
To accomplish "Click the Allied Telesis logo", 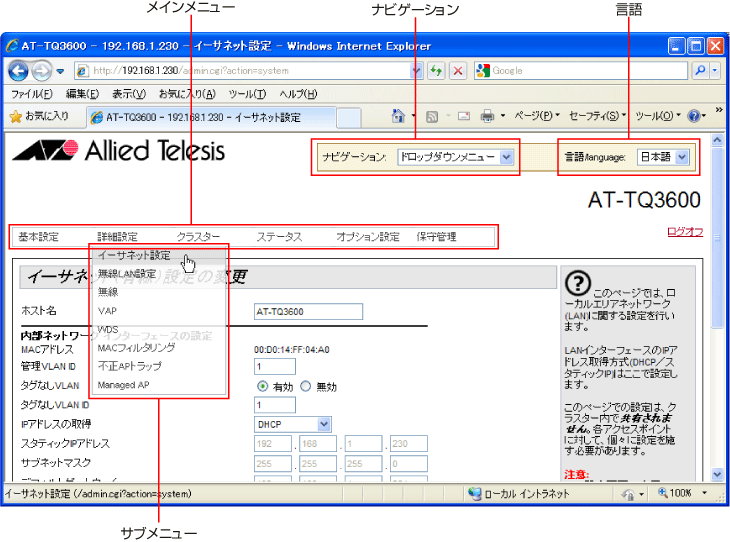I will click(x=119, y=150).
